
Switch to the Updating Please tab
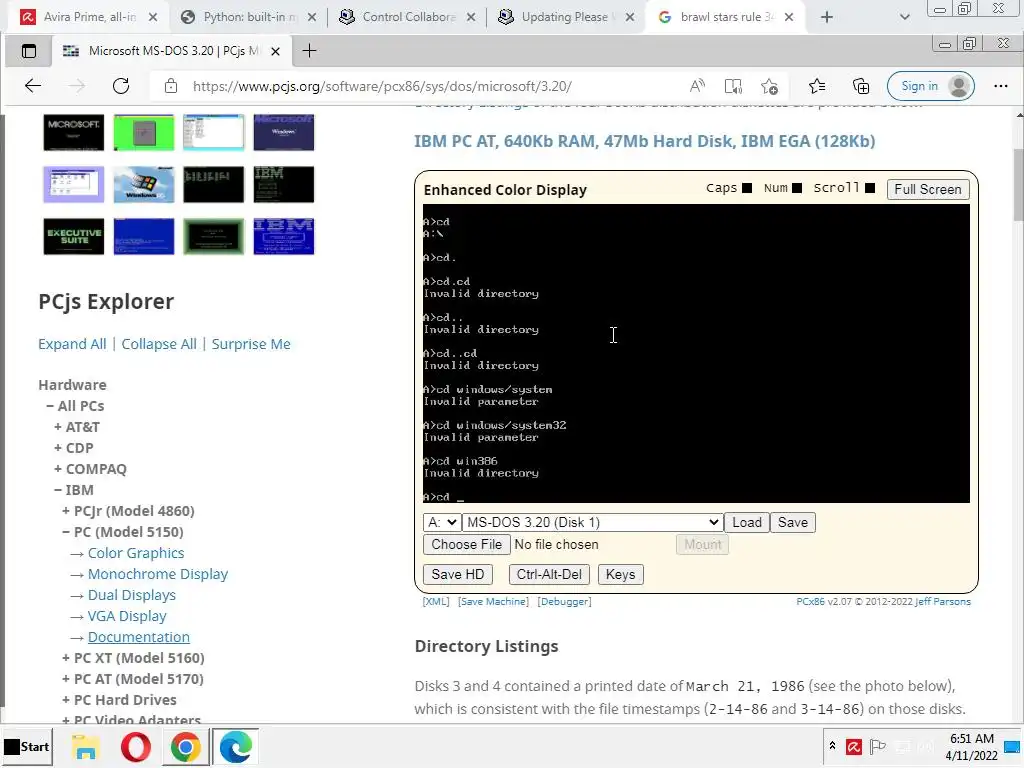566,17
